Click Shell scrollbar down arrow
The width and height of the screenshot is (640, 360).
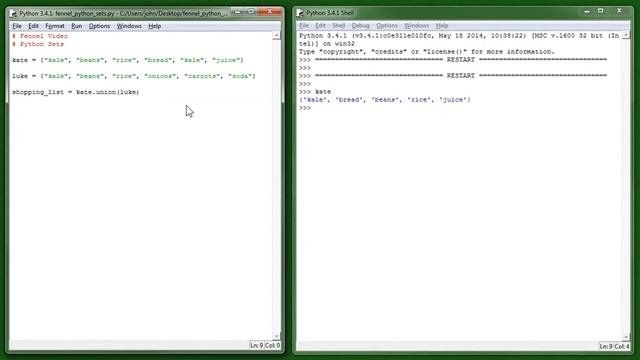coord(626,336)
